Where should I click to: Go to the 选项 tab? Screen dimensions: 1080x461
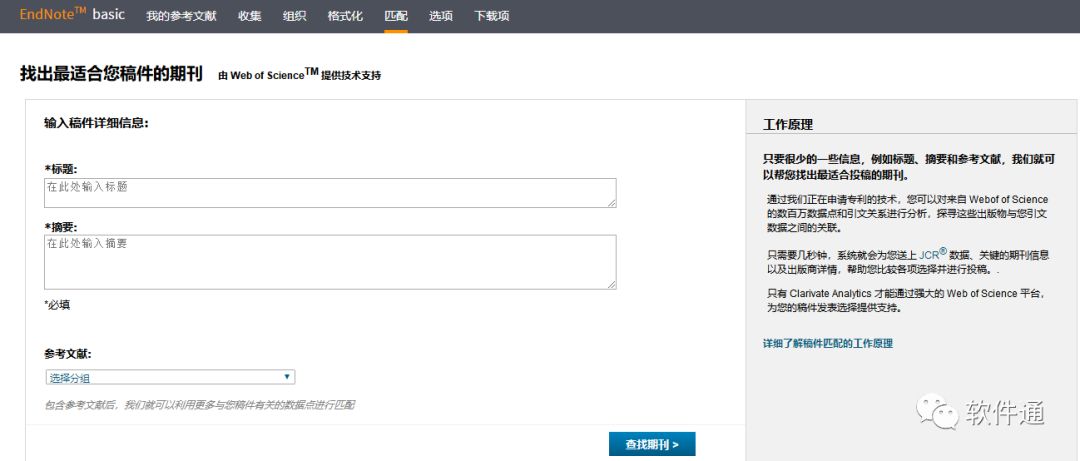[441, 16]
